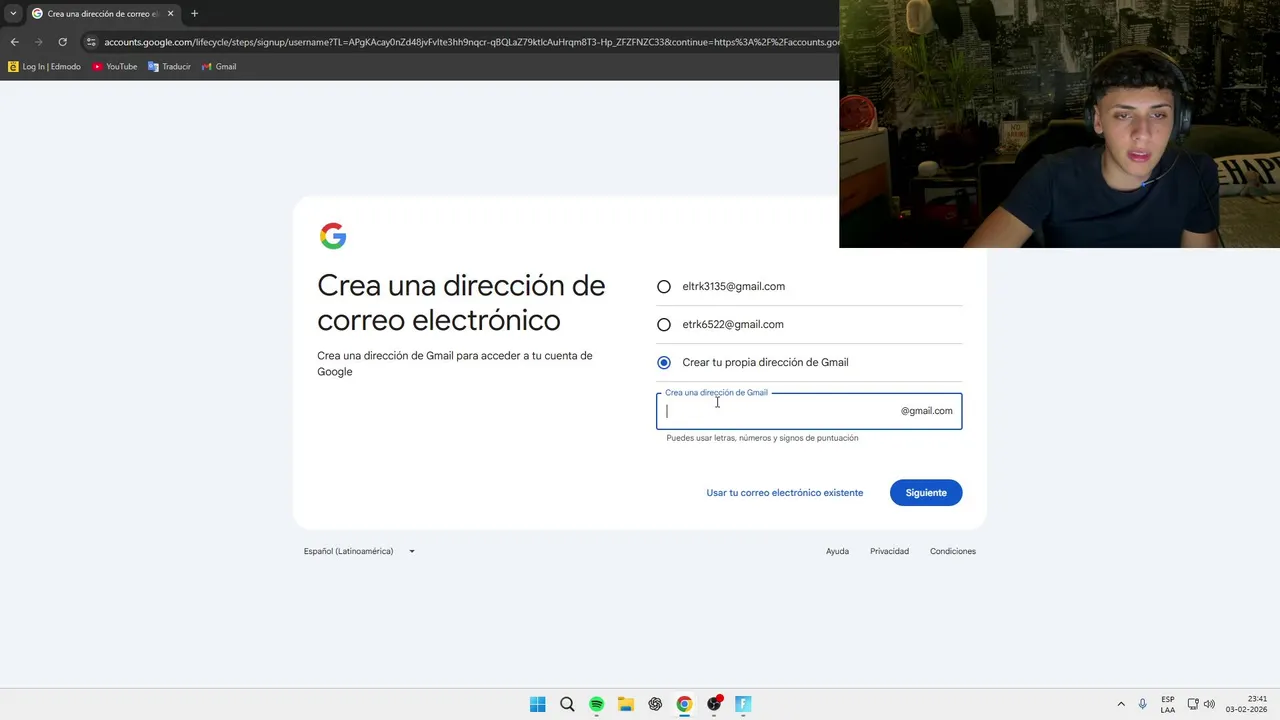Open the network tray icon
The width and height of the screenshot is (1280, 720).
1193,704
